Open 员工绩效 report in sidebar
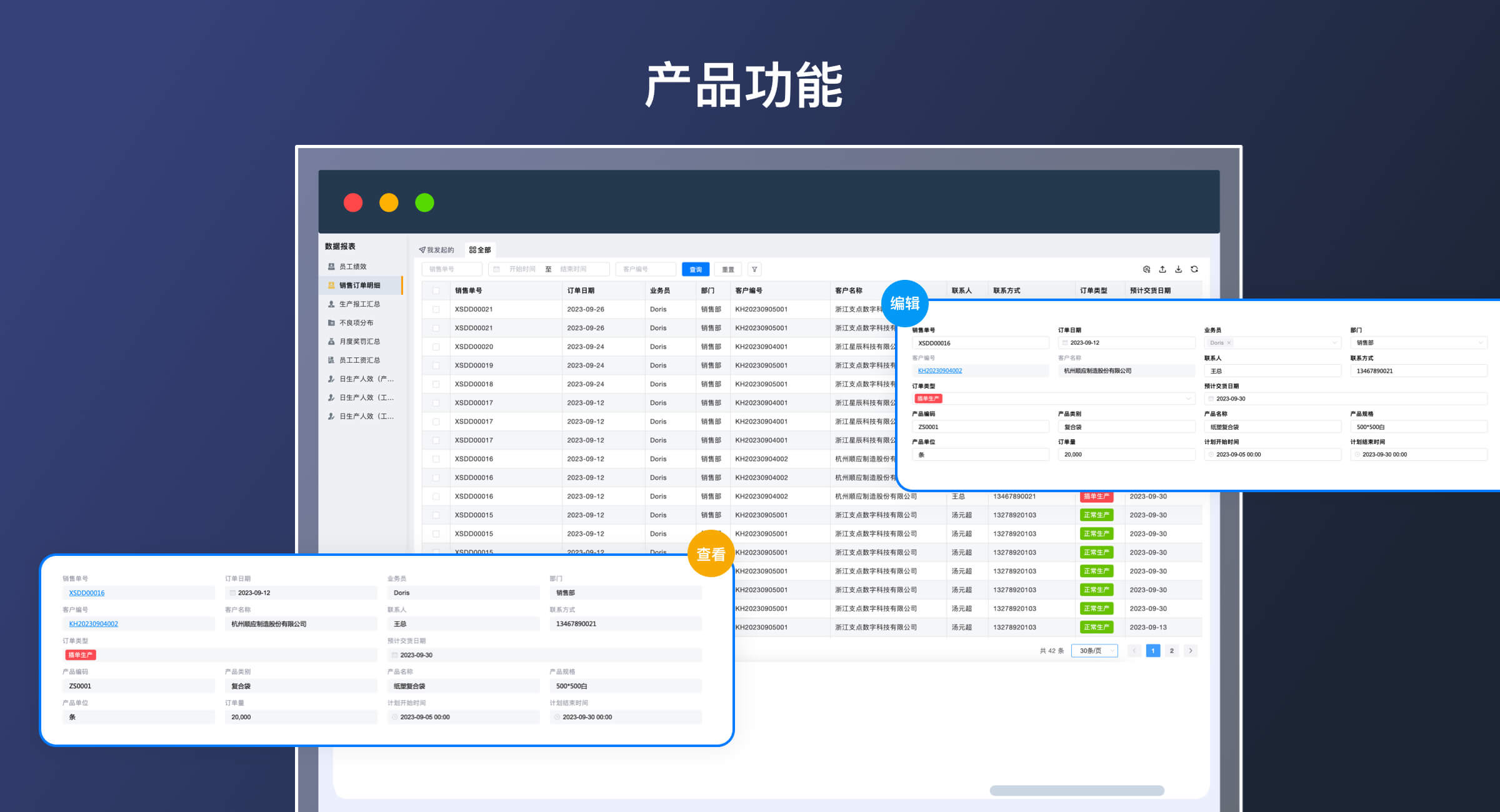This screenshot has height=812, width=1500. click(x=352, y=267)
